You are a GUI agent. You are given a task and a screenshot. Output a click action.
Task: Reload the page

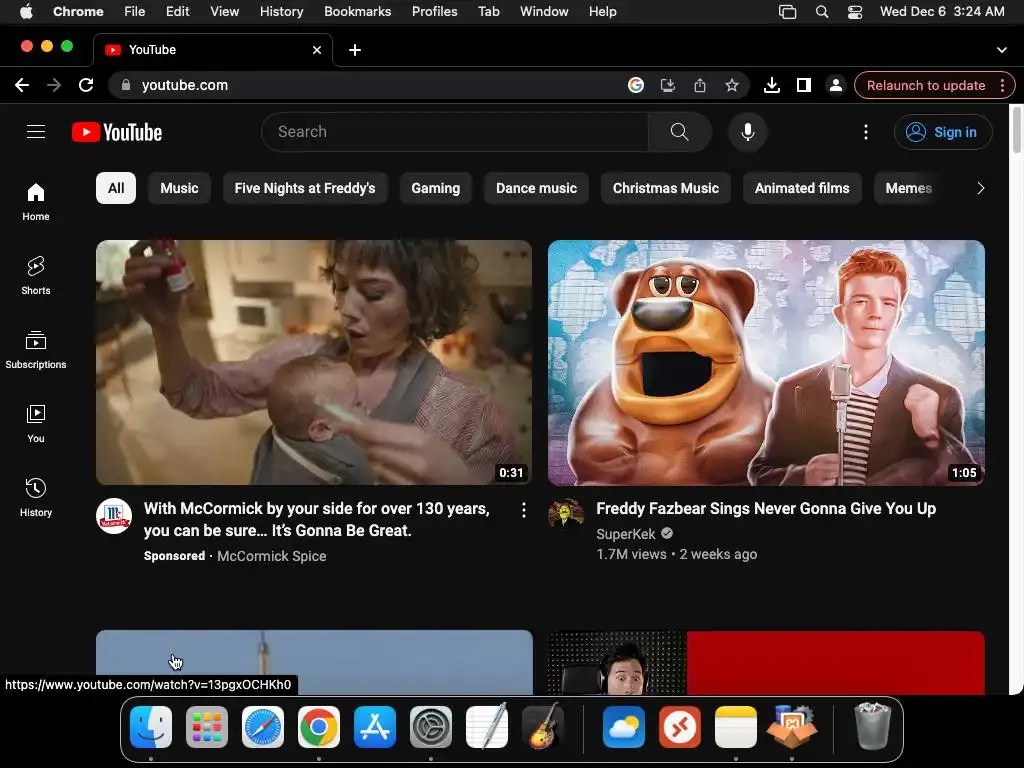pos(86,85)
